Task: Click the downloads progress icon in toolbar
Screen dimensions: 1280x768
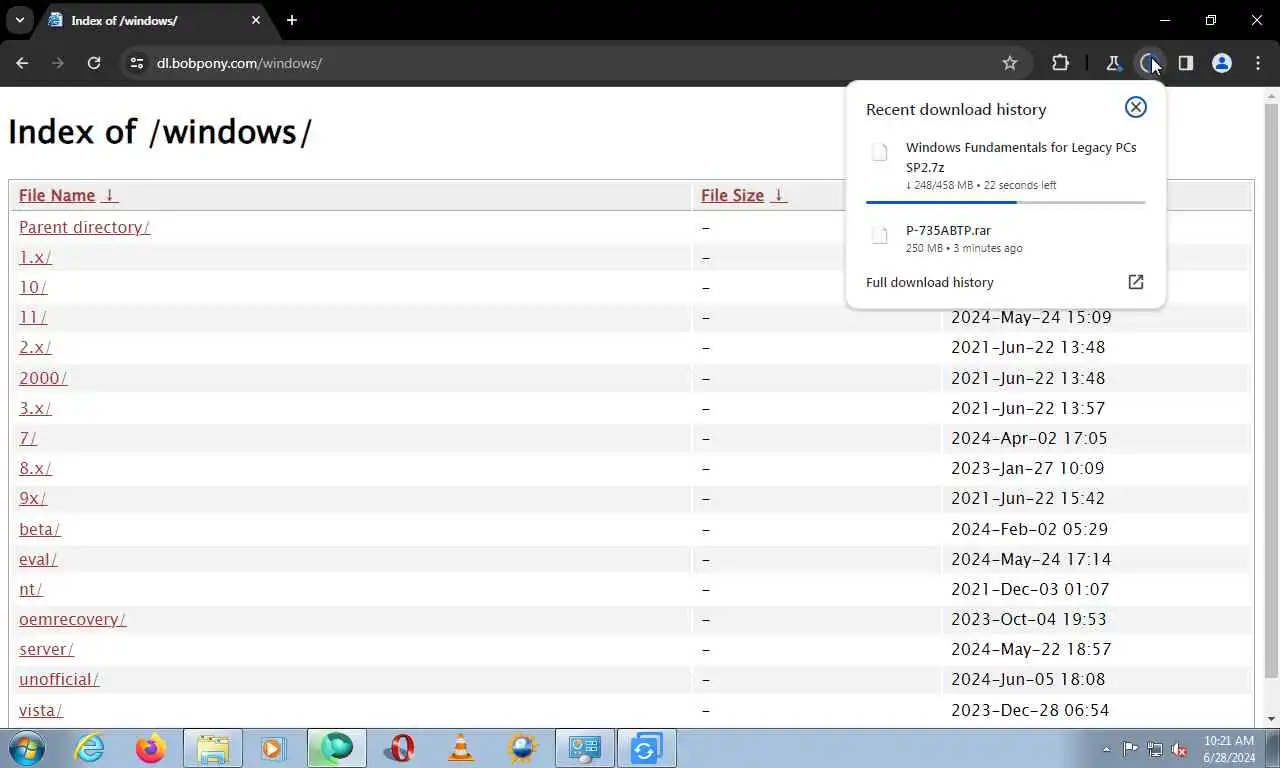Action: (x=1149, y=63)
